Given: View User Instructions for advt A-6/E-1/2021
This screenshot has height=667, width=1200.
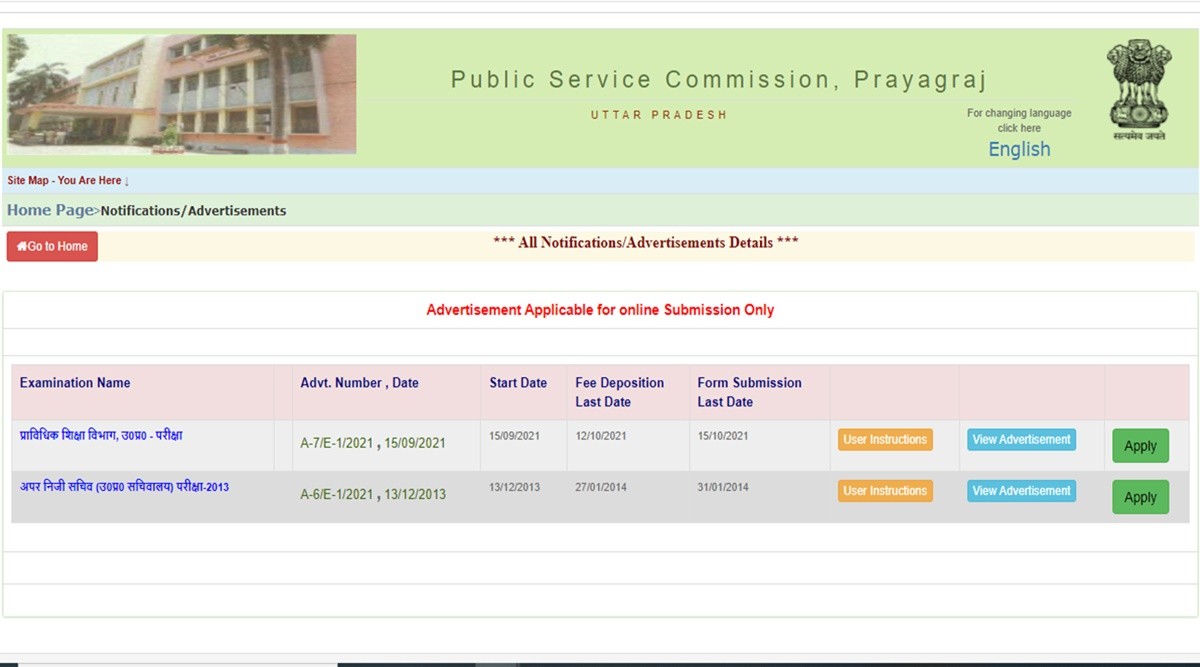Looking at the screenshot, I should 885,491.
